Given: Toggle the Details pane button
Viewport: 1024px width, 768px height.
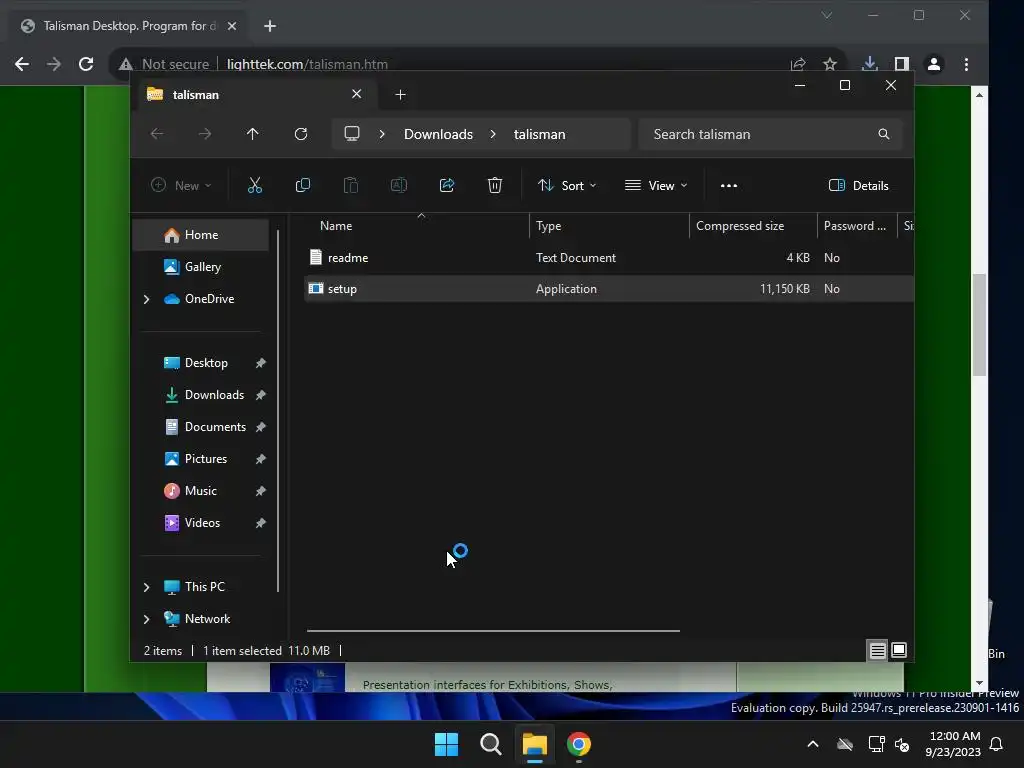Looking at the screenshot, I should click(x=858, y=185).
